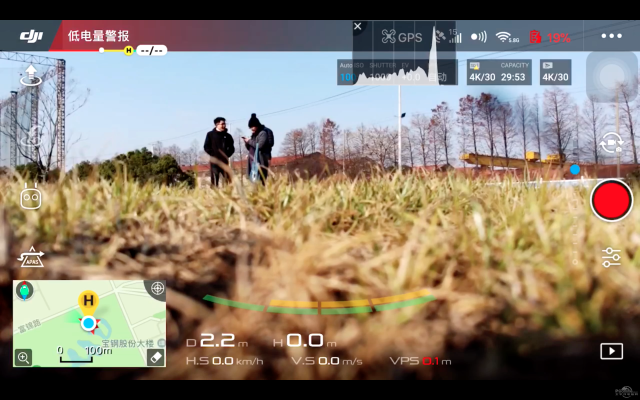Open camera parameter sliders settings

(611, 257)
